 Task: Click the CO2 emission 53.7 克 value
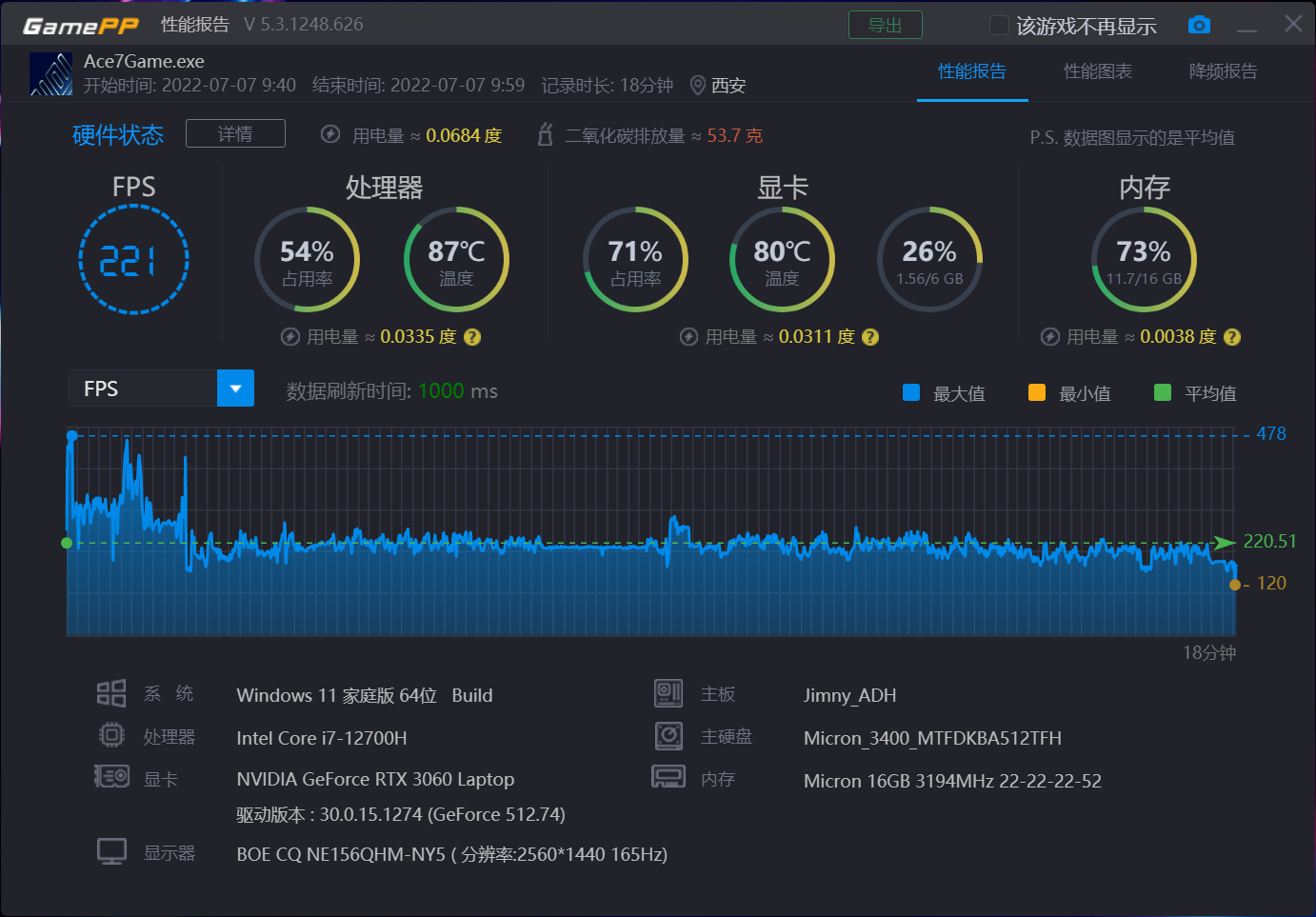(734, 135)
